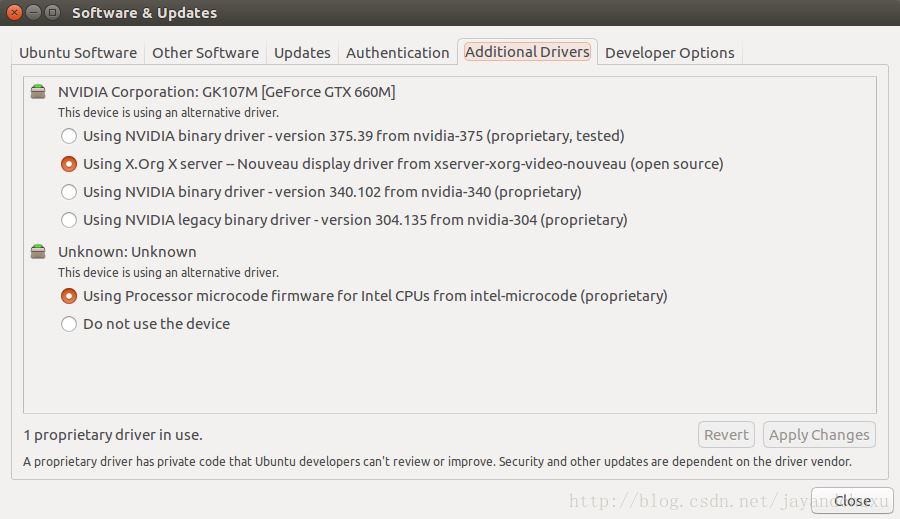Go to the Updates tab
The height and width of the screenshot is (519, 900).
tap(302, 53)
